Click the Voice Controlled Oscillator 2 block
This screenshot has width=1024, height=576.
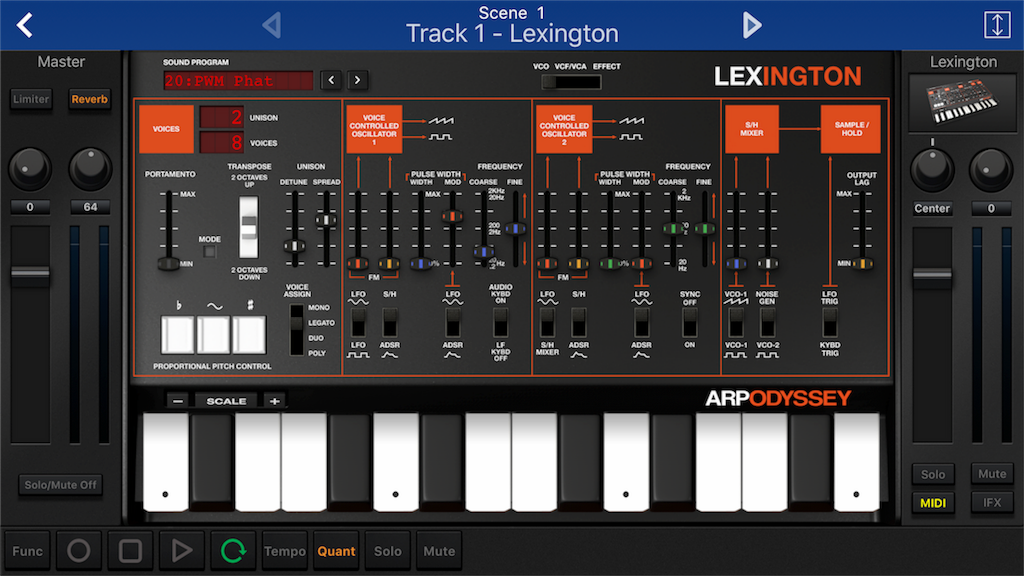[x=564, y=129]
